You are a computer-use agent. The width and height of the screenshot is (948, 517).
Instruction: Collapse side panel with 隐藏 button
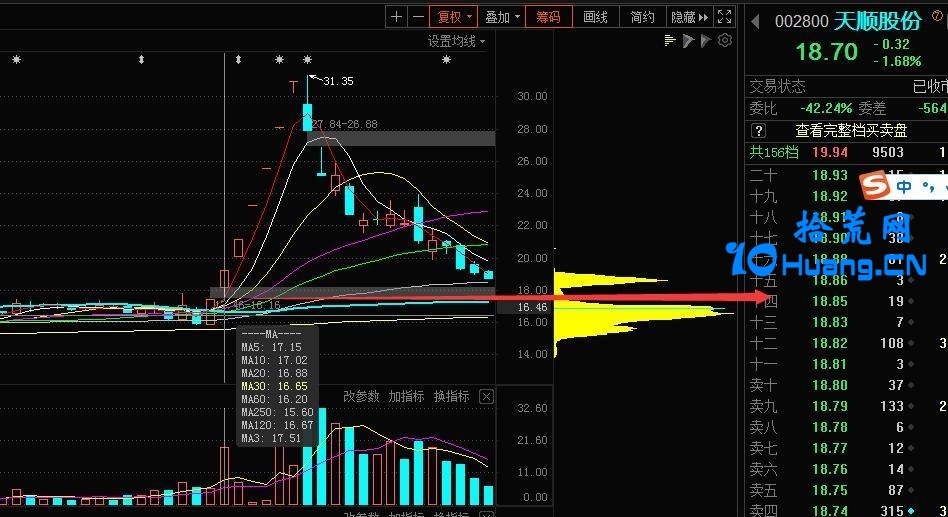(689, 17)
